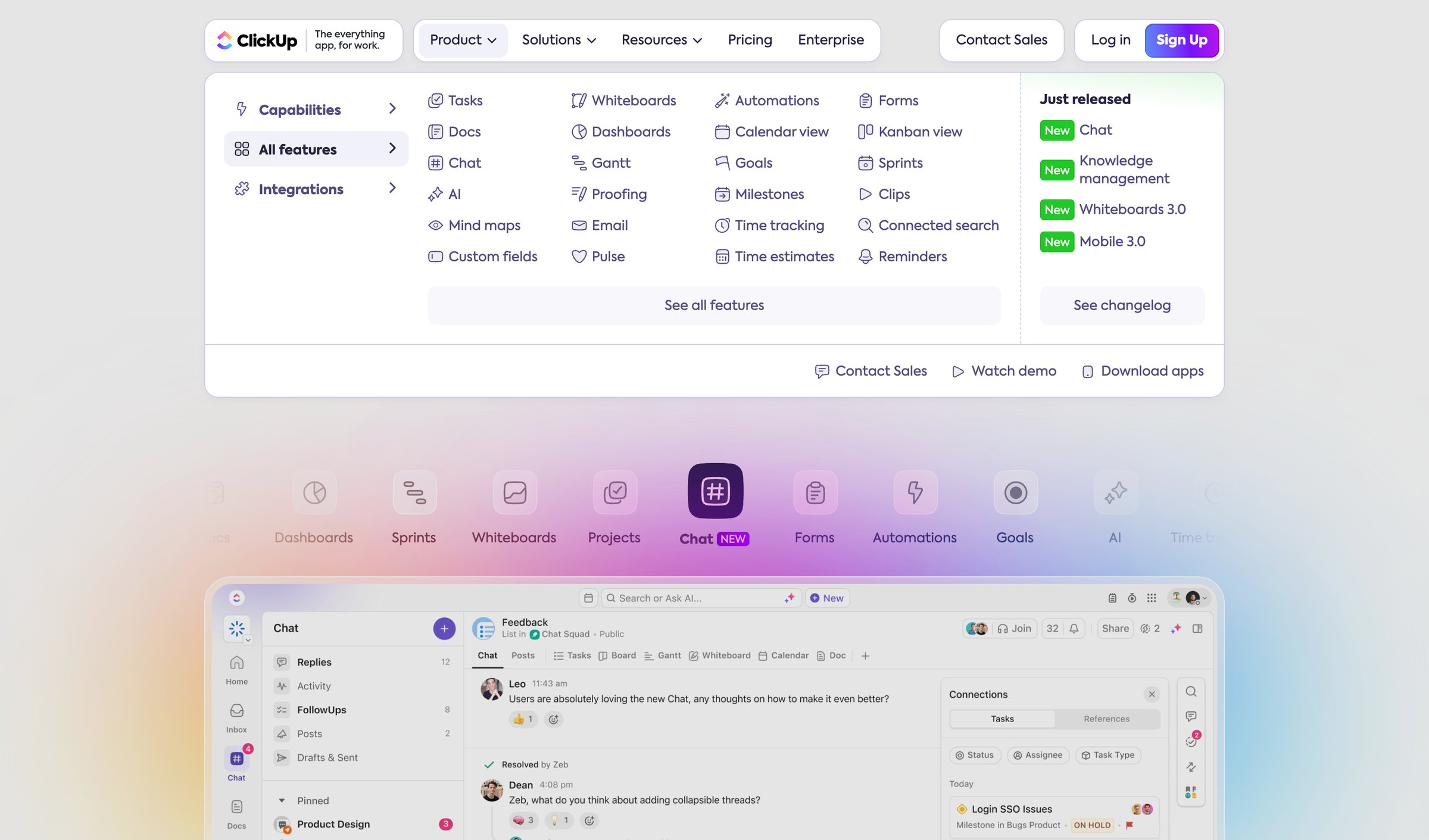
Task: Select the Whiteboards carousel icon
Action: click(x=514, y=492)
